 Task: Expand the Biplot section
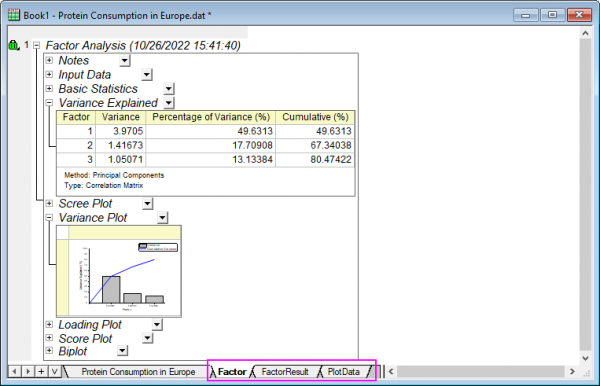tap(49, 350)
